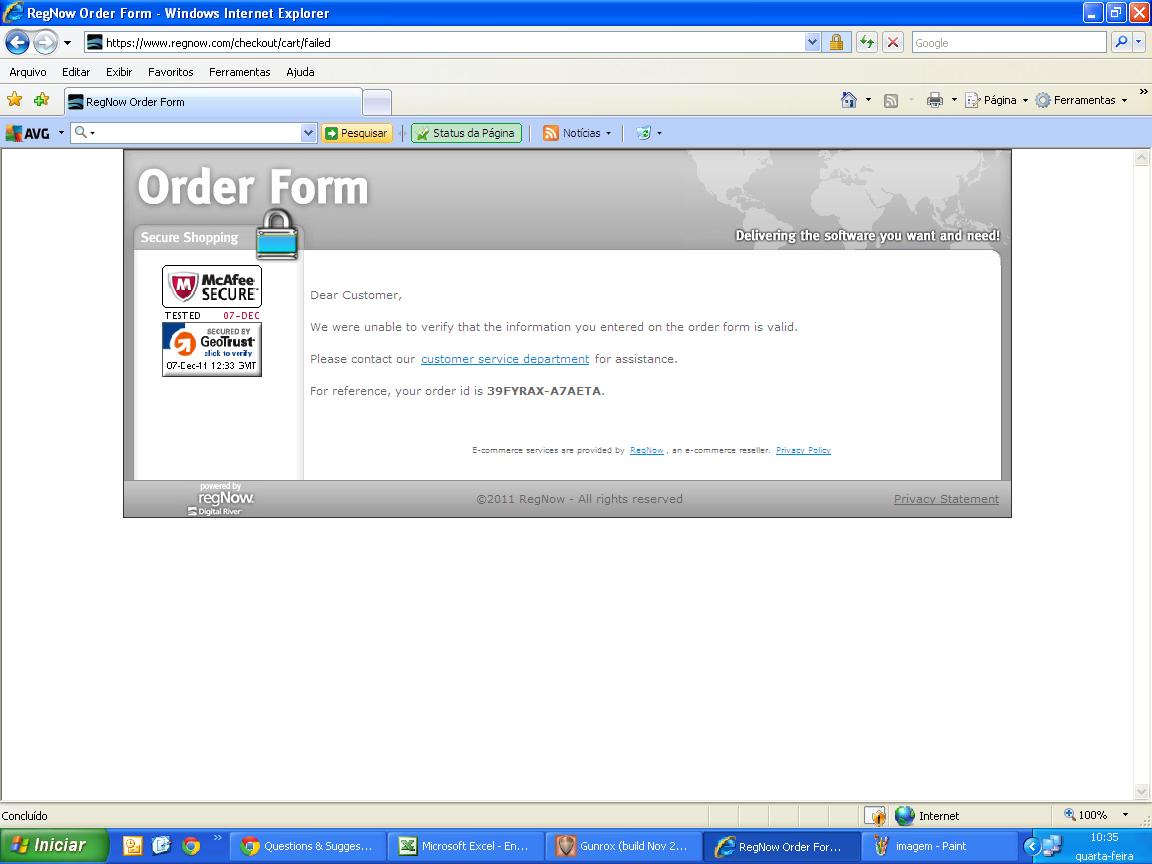
Task: Open the address bar URL dropdown
Action: pyautogui.click(x=812, y=42)
